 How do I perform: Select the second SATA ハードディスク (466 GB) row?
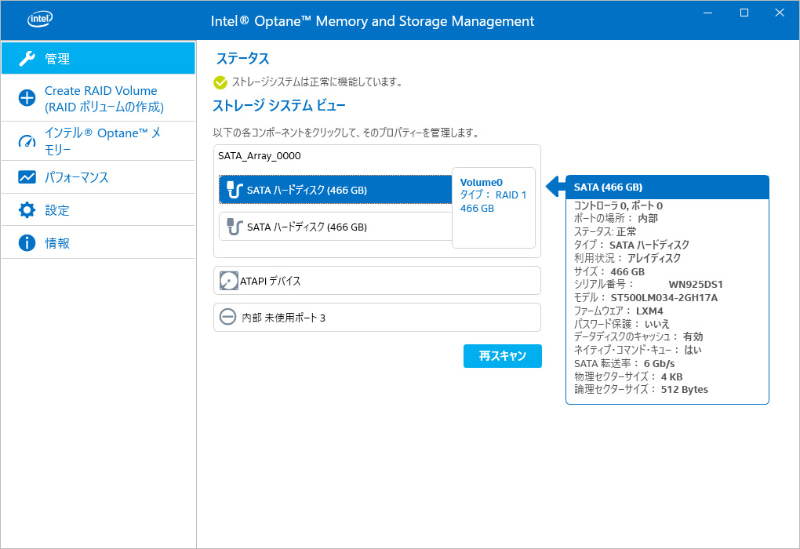pos(336,227)
